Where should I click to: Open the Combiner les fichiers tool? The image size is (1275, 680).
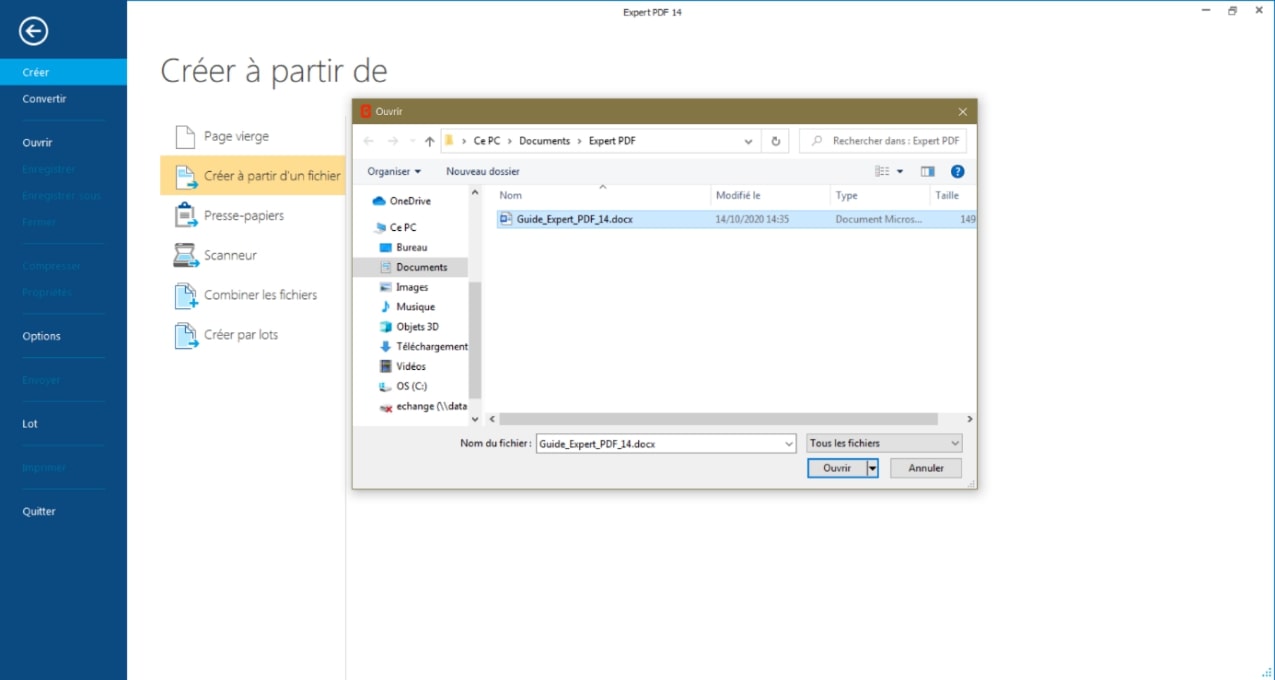[186, 295]
